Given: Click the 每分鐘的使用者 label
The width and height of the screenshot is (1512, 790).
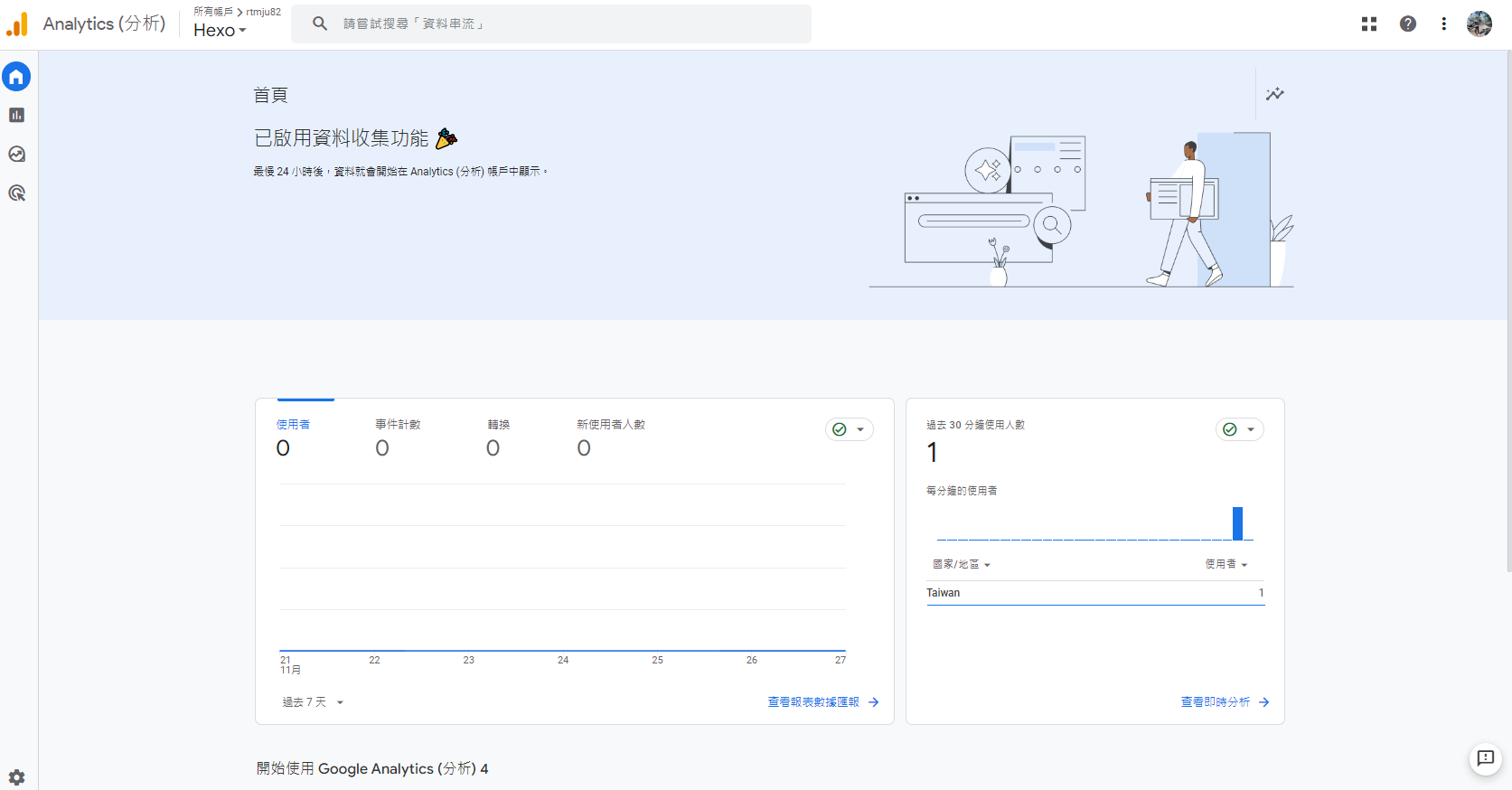Looking at the screenshot, I should click(x=962, y=491).
